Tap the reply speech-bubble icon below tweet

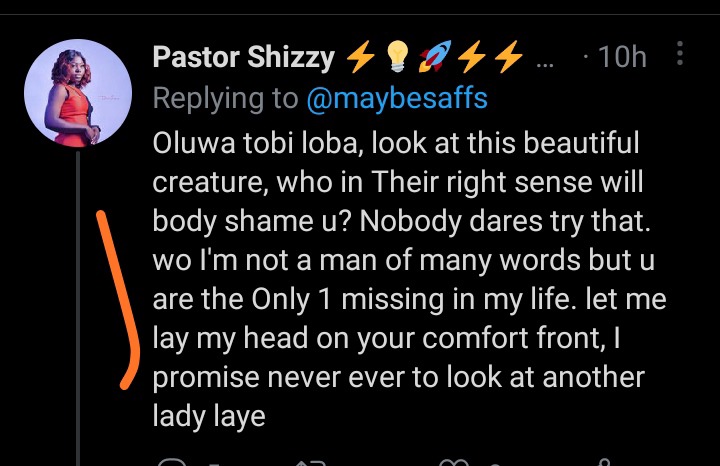tap(172, 462)
